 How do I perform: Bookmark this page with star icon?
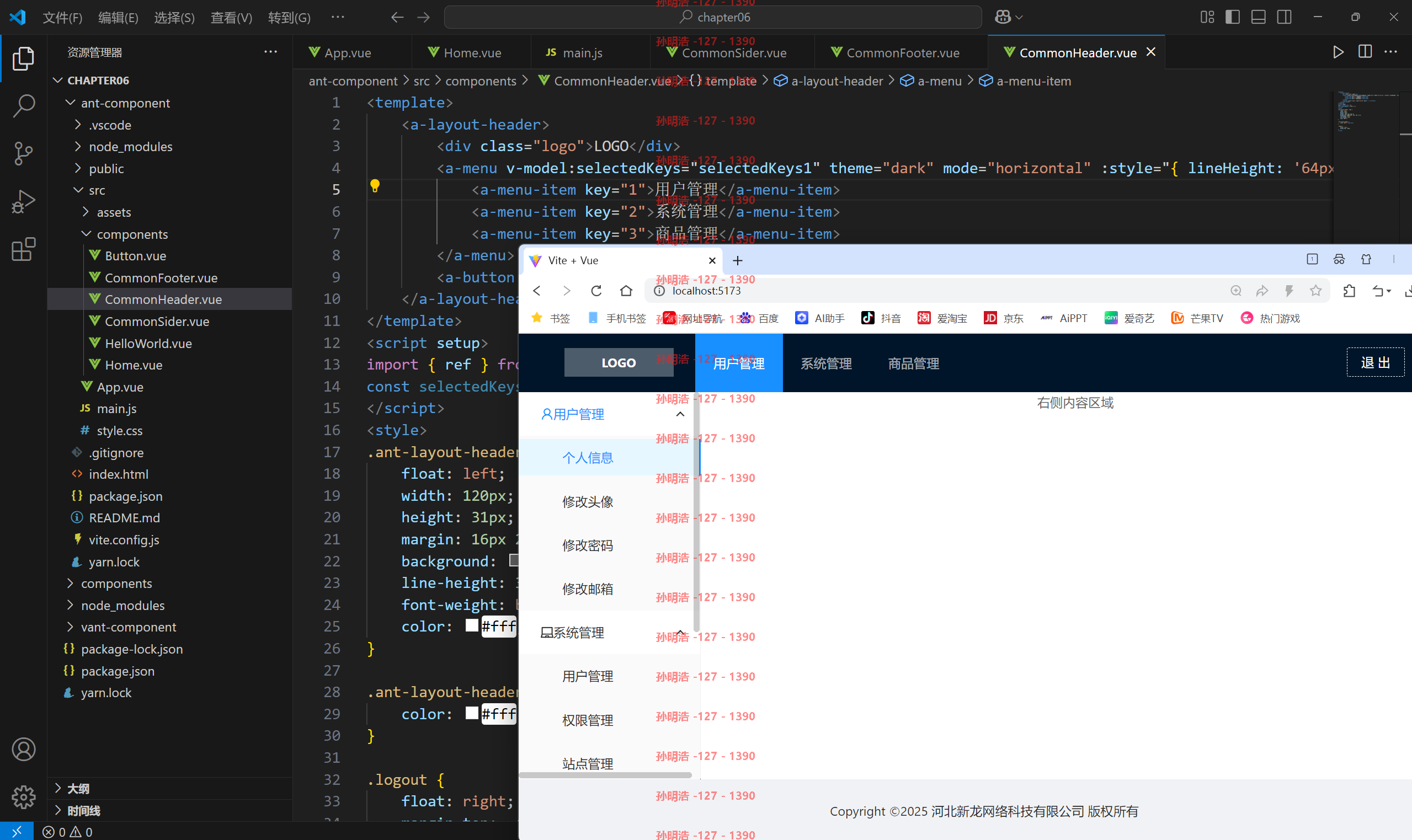1315,291
